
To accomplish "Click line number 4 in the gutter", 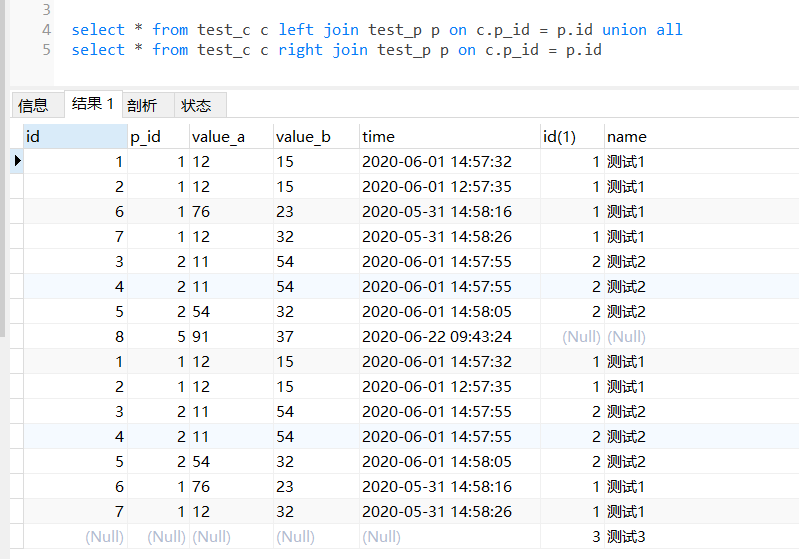I will [x=46, y=30].
